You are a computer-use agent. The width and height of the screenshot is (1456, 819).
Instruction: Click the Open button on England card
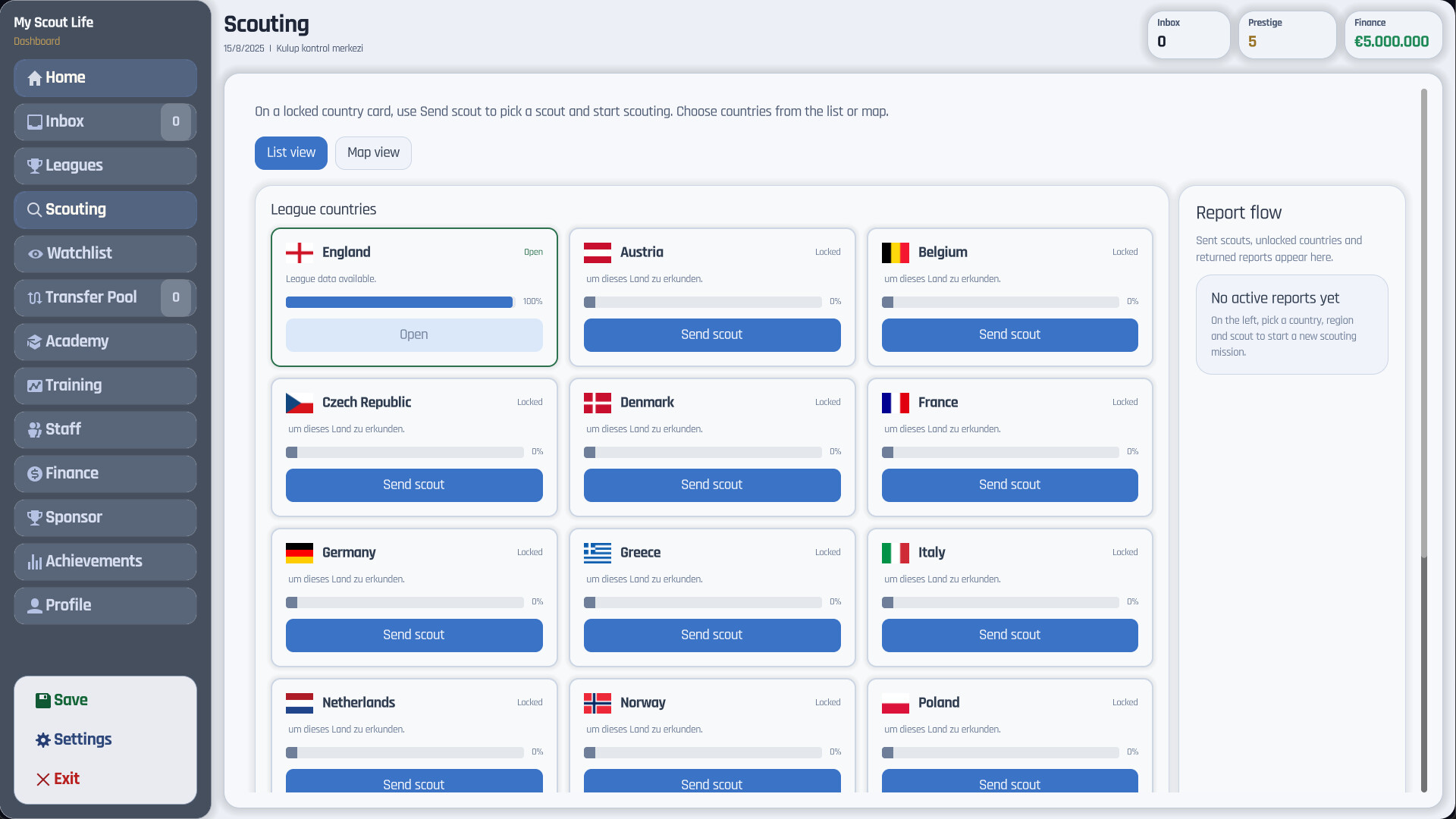click(x=414, y=335)
